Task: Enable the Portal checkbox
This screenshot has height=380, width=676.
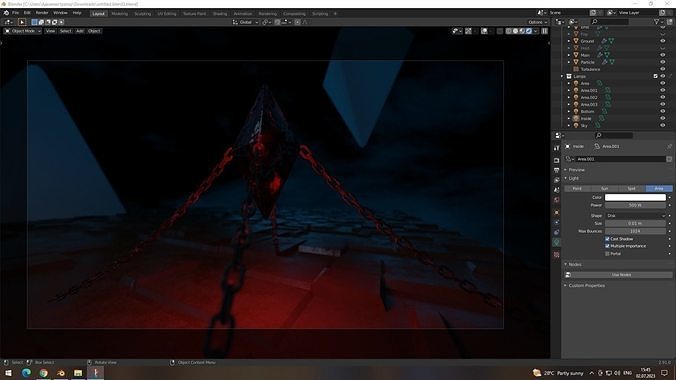Action: pos(607,254)
